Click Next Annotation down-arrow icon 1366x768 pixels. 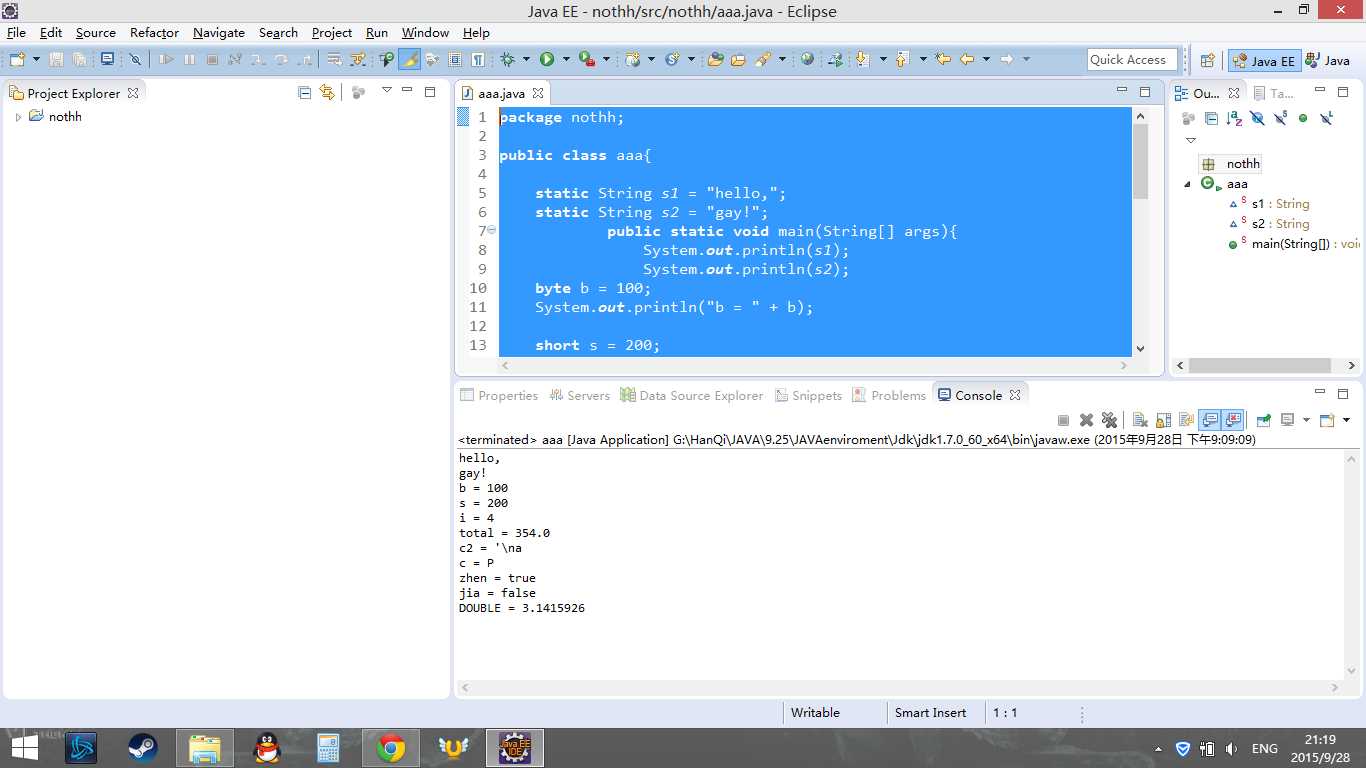(x=862, y=60)
